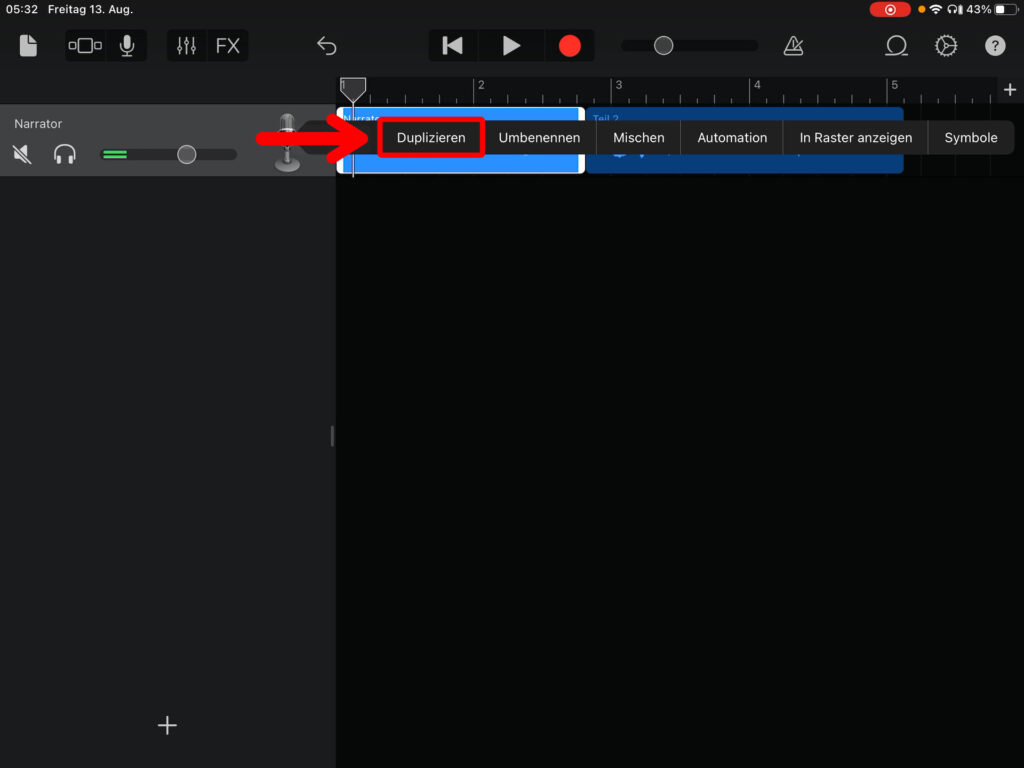The height and width of the screenshot is (768, 1024).
Task: Switch to tracks view button
Action: [x=85, y=46]
